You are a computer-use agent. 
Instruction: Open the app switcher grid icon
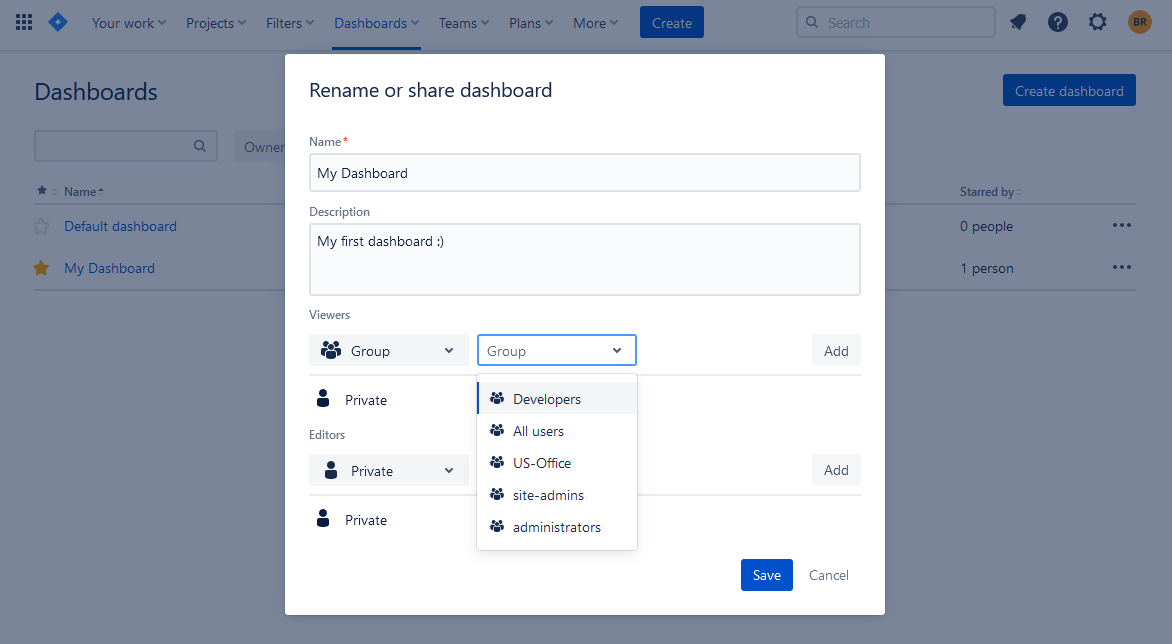[x=24, y=23]
